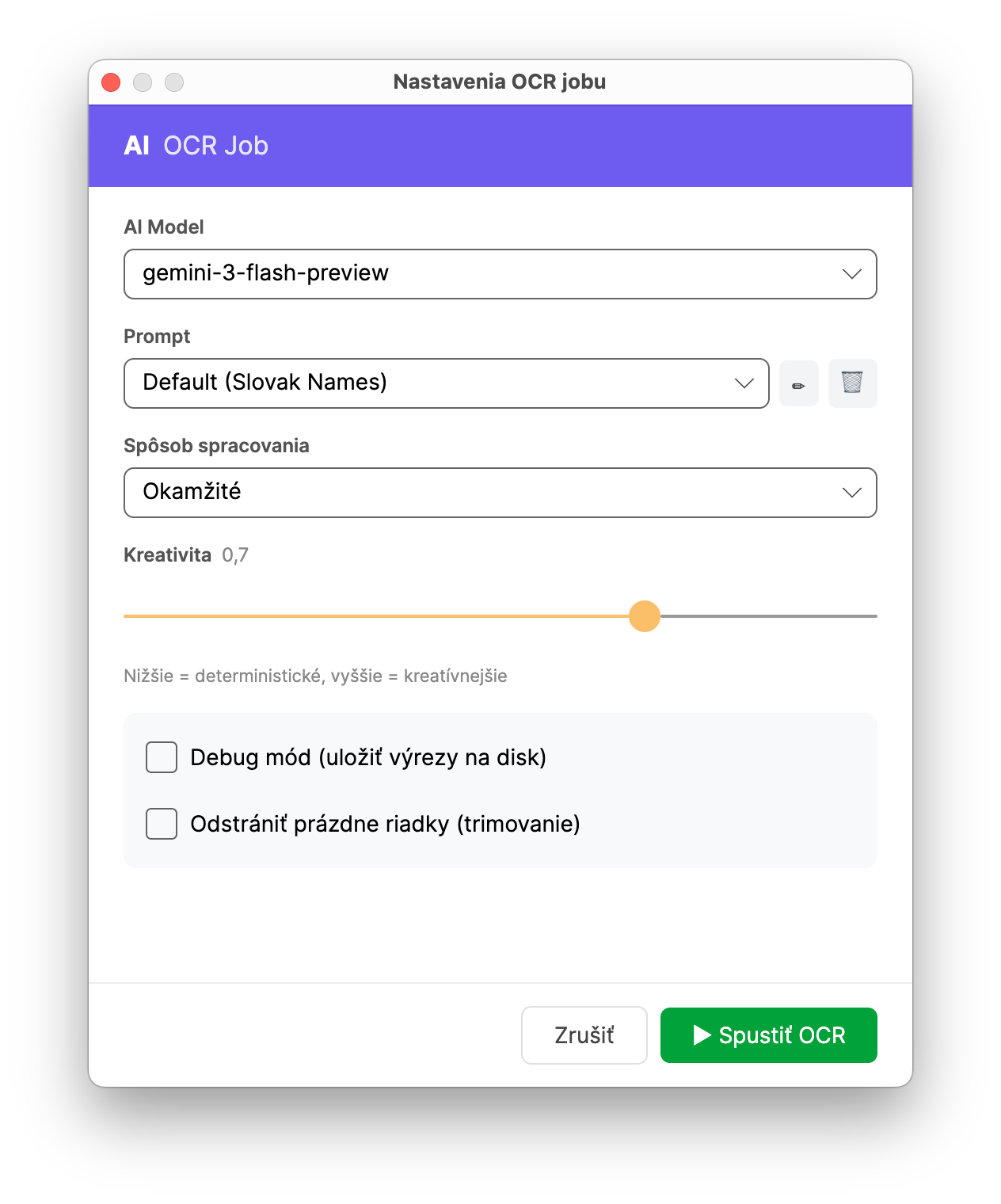Click the grey right portion of Kreativita slider
The width and height of the screenshot is (1001, 1204).
[768, 616]
